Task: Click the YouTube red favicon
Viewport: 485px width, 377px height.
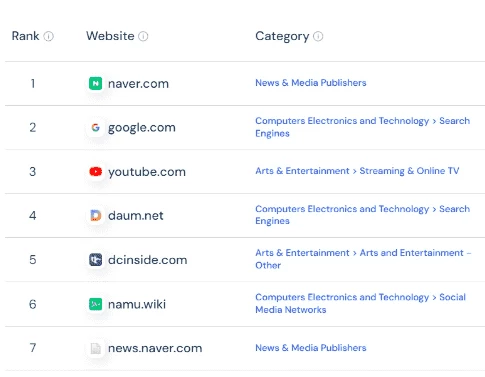Action: [x=95, y=171]
